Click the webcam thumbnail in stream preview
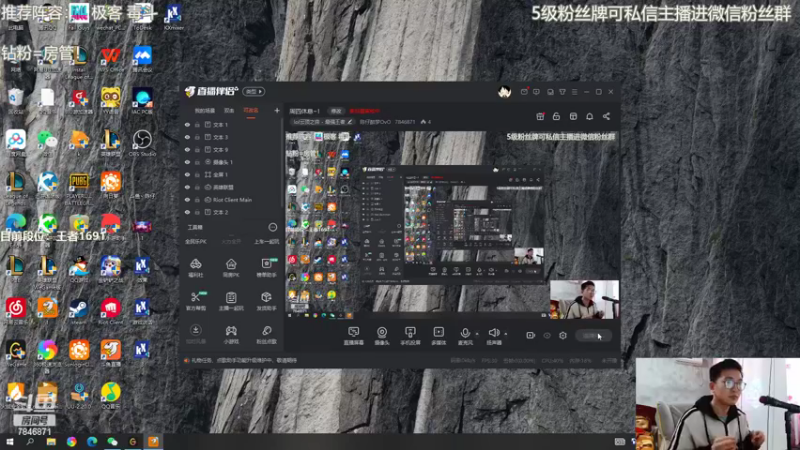 point(584,299)
